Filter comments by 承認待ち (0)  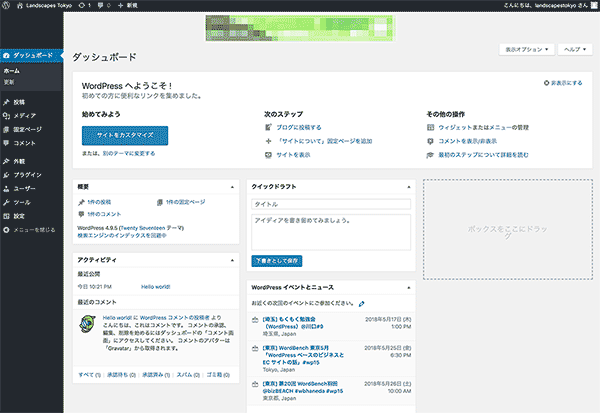pos(121,375)
